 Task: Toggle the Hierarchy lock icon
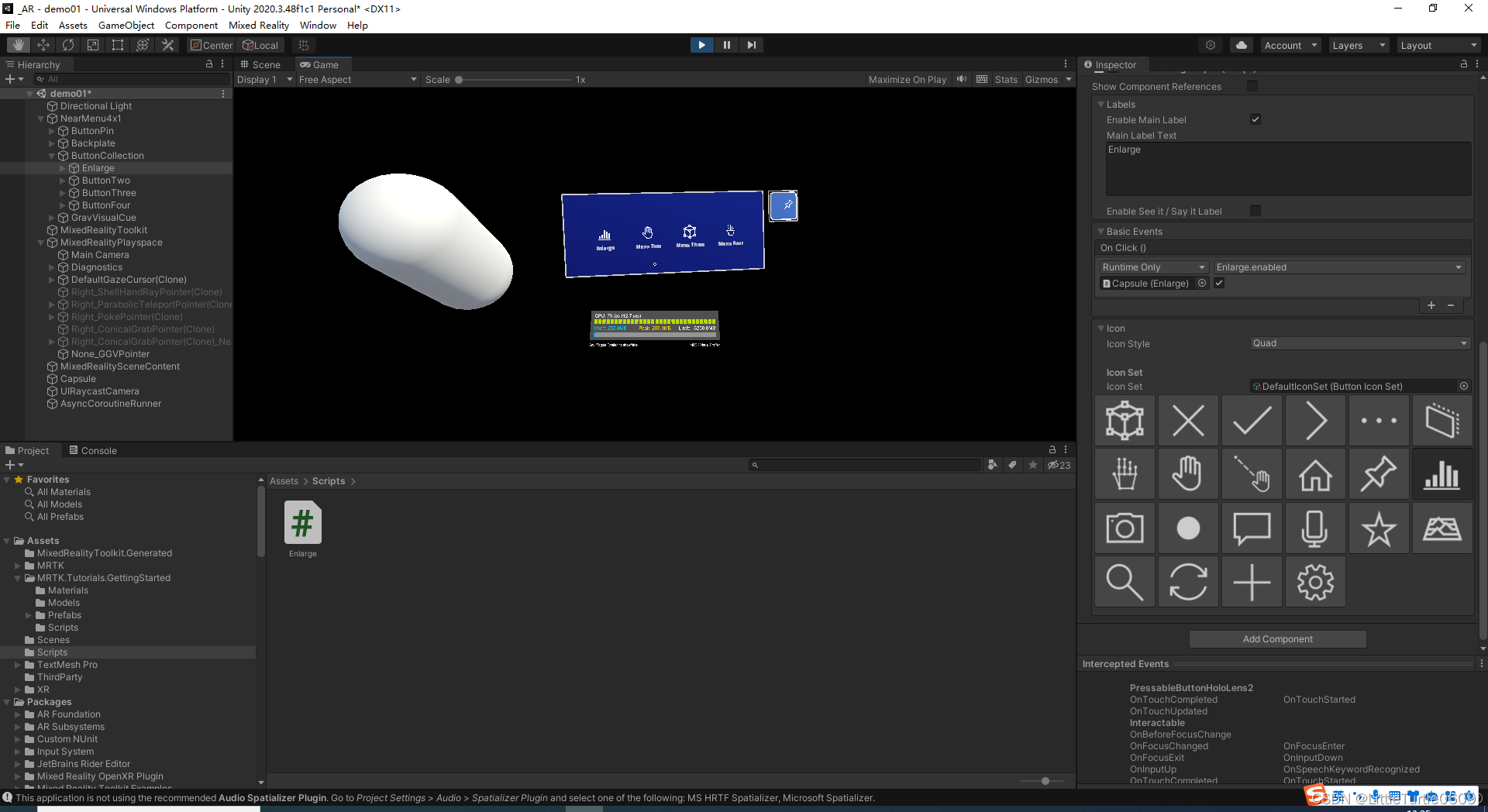coord(209,64)
